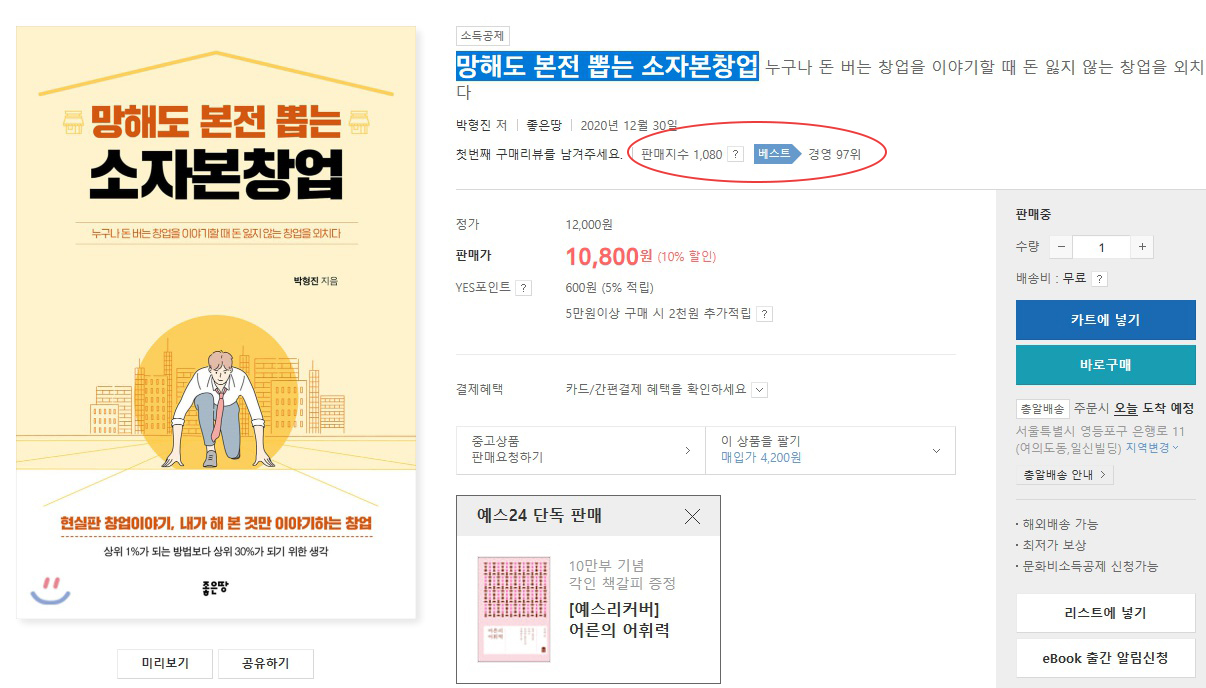Click the 리스트에 넣기 button
Viewport: 1206px width, 688px height.
1105,613
